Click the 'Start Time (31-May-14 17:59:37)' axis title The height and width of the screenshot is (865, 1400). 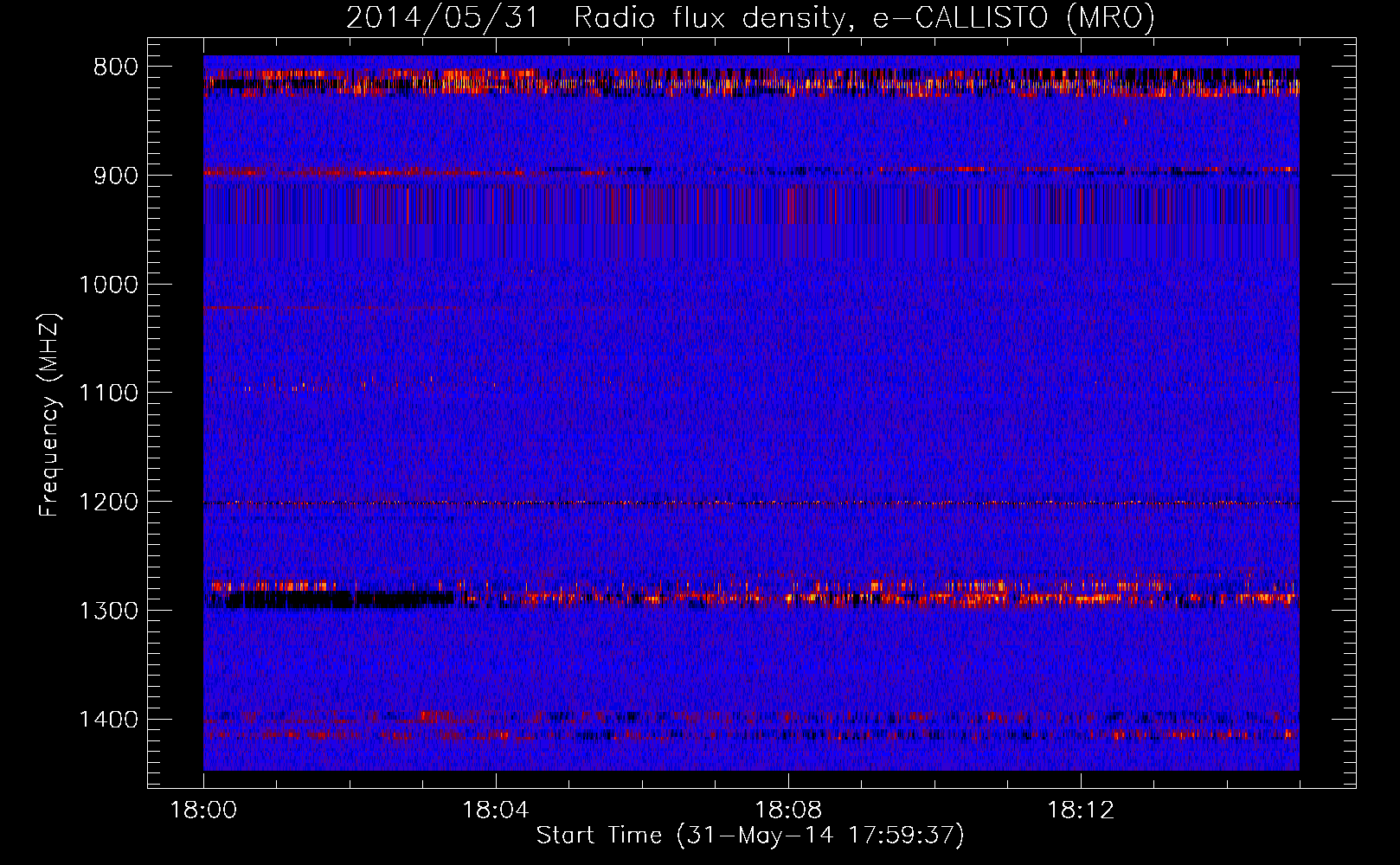coord(750,836)
